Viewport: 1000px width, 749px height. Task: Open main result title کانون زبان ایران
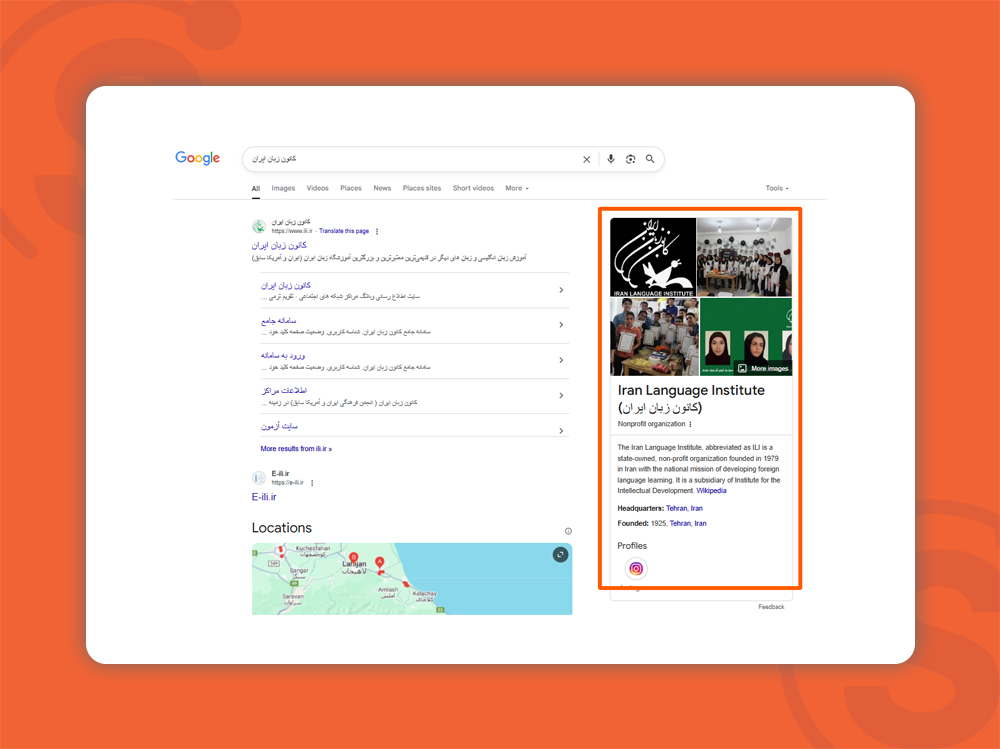coord(279,246)
